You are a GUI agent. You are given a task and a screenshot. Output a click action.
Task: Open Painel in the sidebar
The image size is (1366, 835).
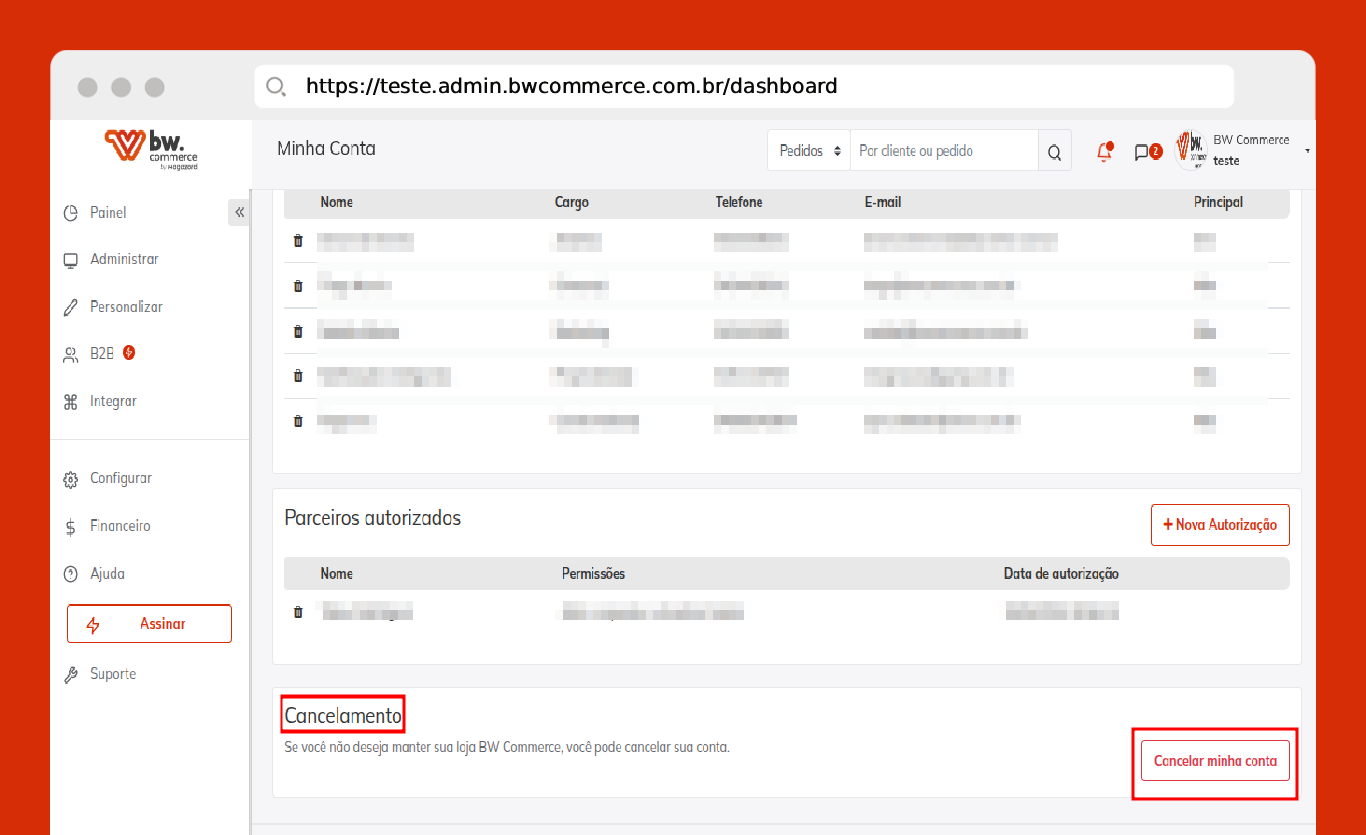[x=108, y=213]
